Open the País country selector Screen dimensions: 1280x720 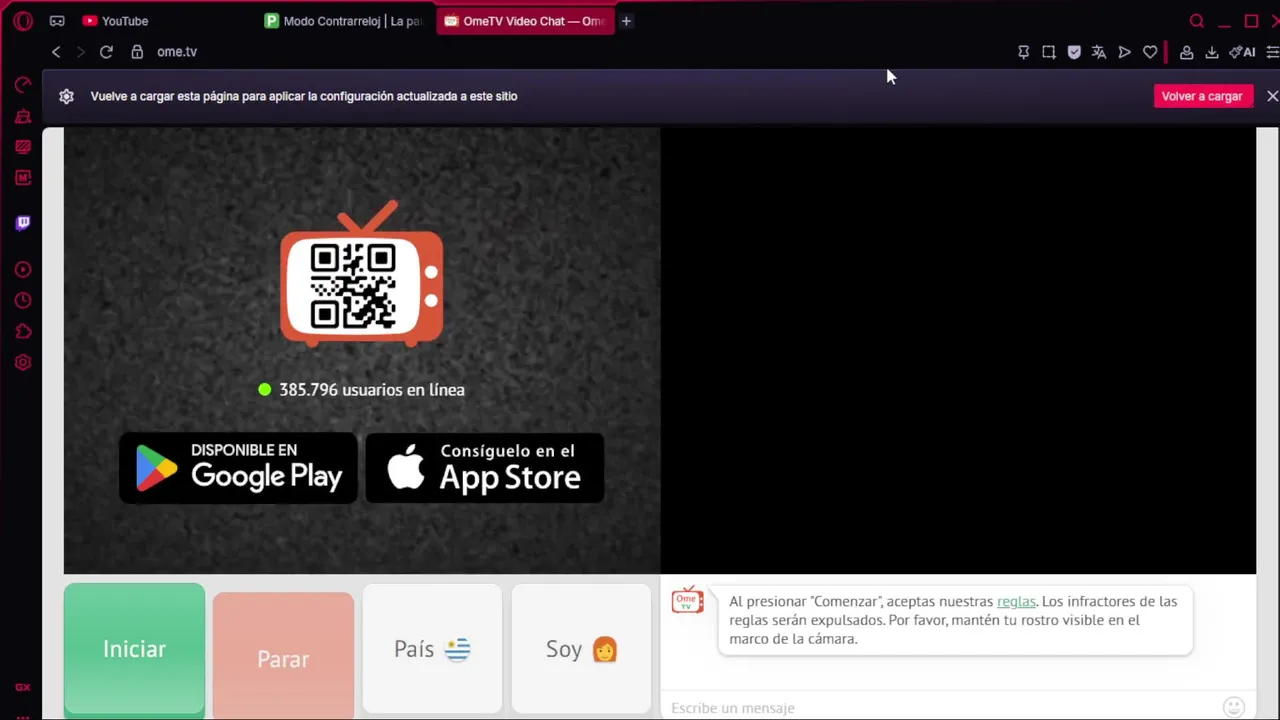432,650
